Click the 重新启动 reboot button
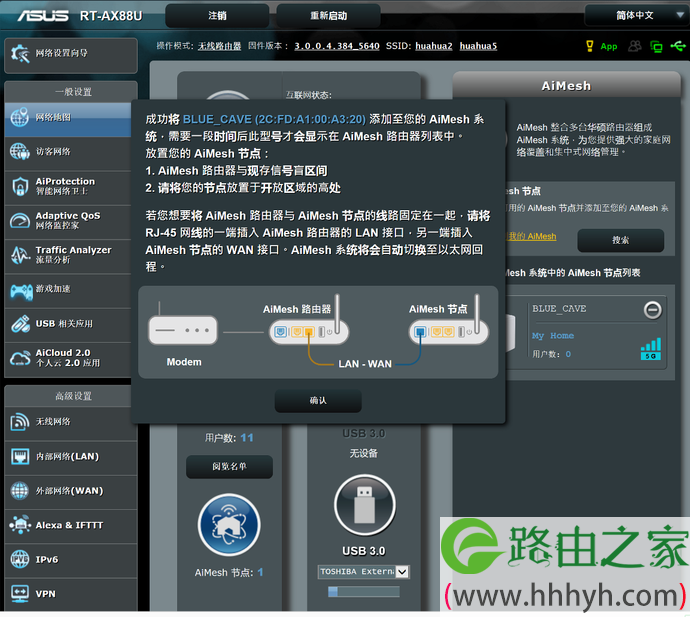This screenshot has width=690, height=617. (x=328, y=16)
